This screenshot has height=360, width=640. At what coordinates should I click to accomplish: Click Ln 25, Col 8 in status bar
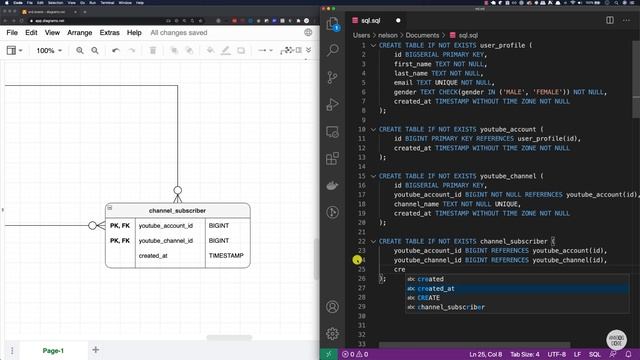485,354
